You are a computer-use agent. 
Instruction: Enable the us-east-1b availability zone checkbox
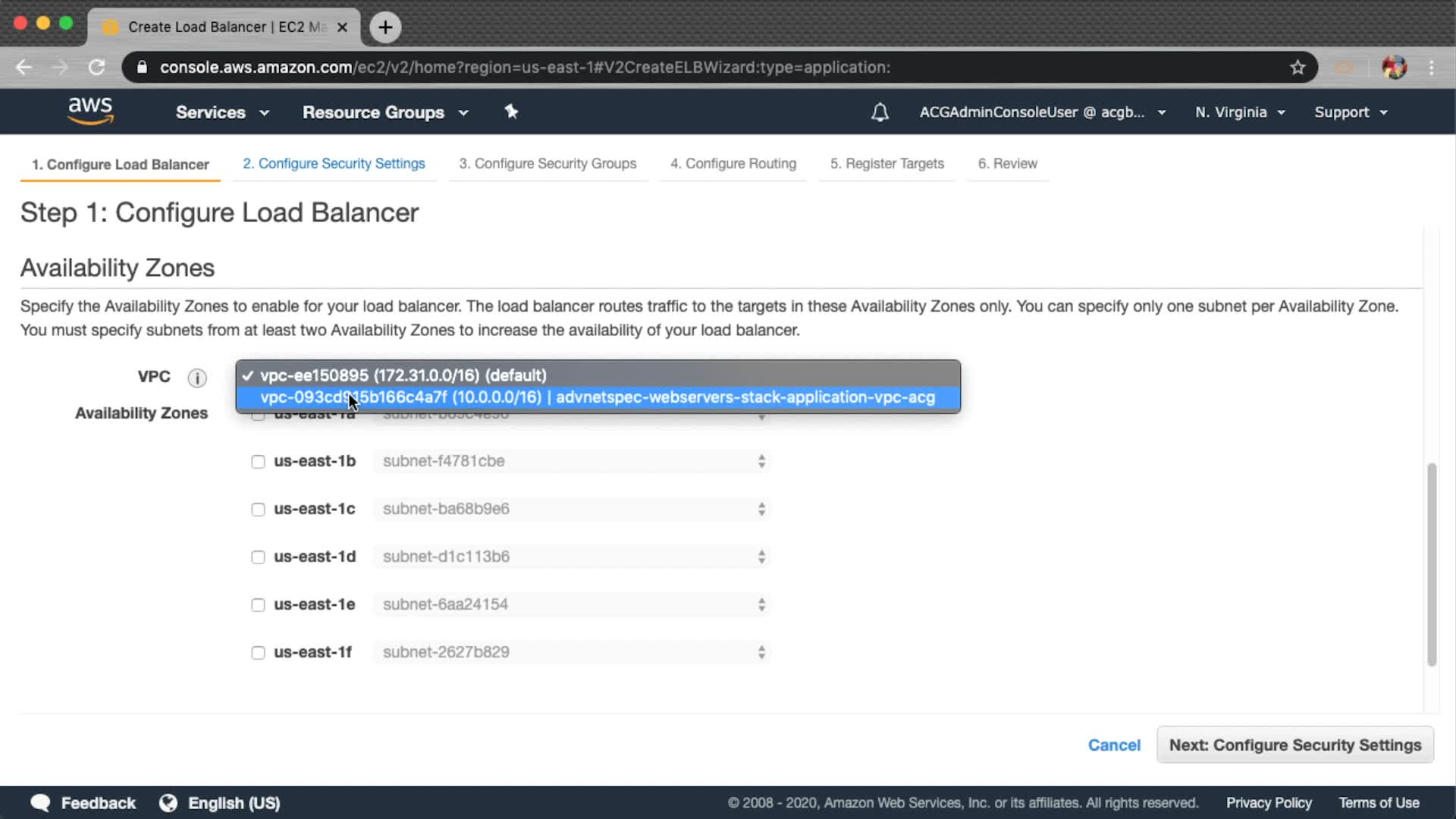coord(258,462)
